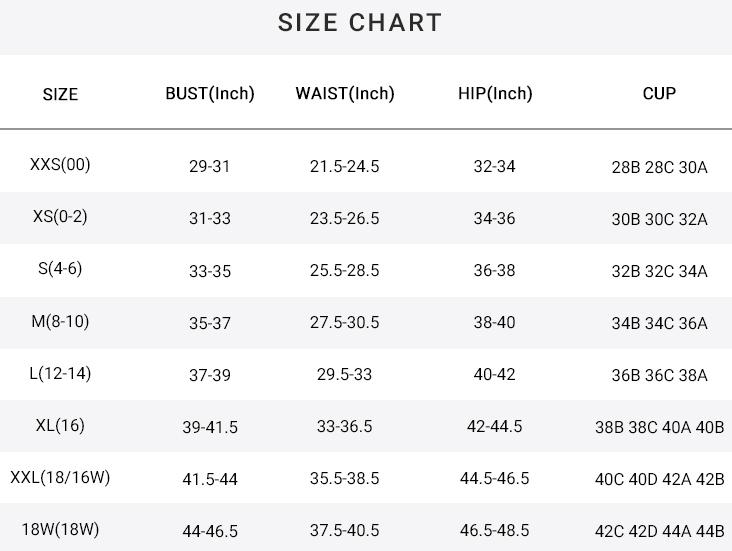Click the WAIST(Inch) column header

(x=345, y=94)
